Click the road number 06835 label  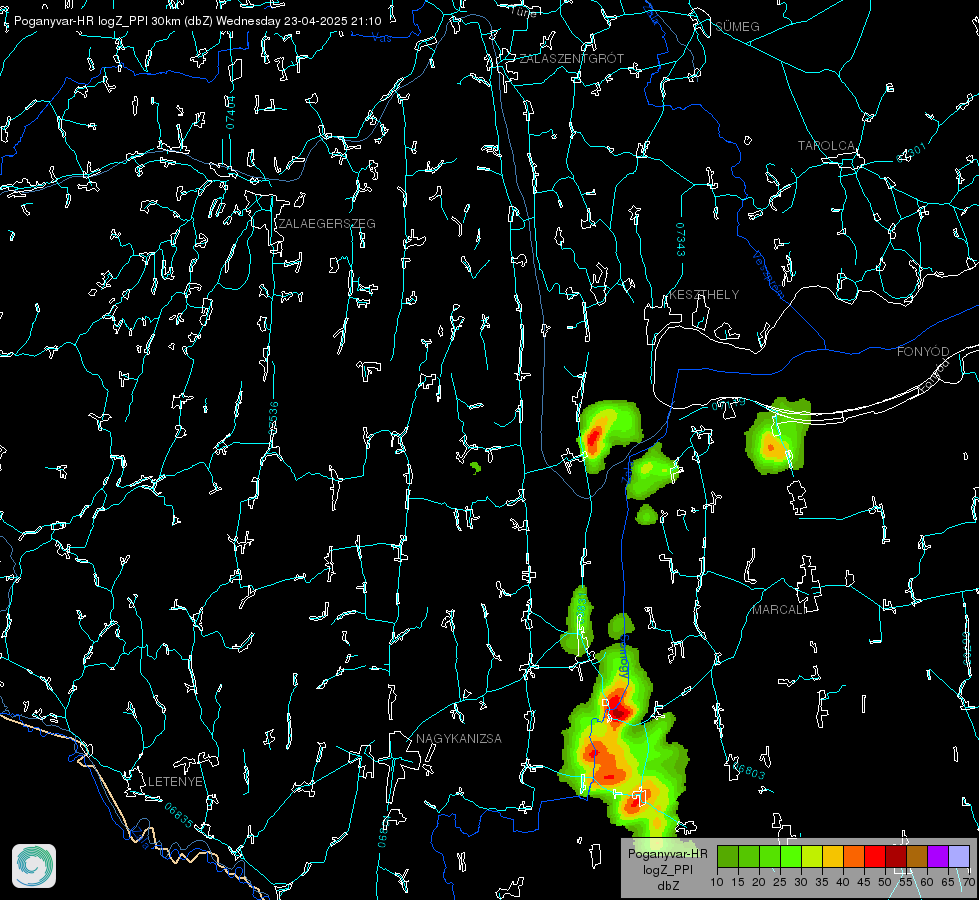(x=179, y=815)
